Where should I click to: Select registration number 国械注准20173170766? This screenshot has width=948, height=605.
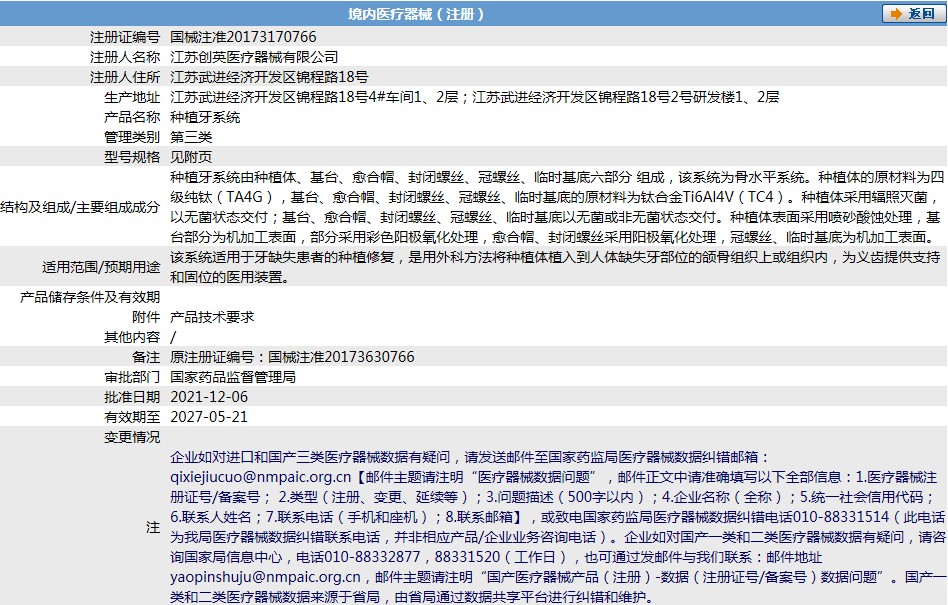click(243, 37)
